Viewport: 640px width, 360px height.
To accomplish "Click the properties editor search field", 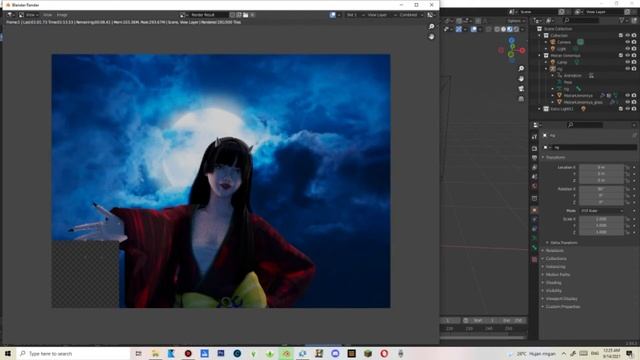I will (x=584, y=125).
